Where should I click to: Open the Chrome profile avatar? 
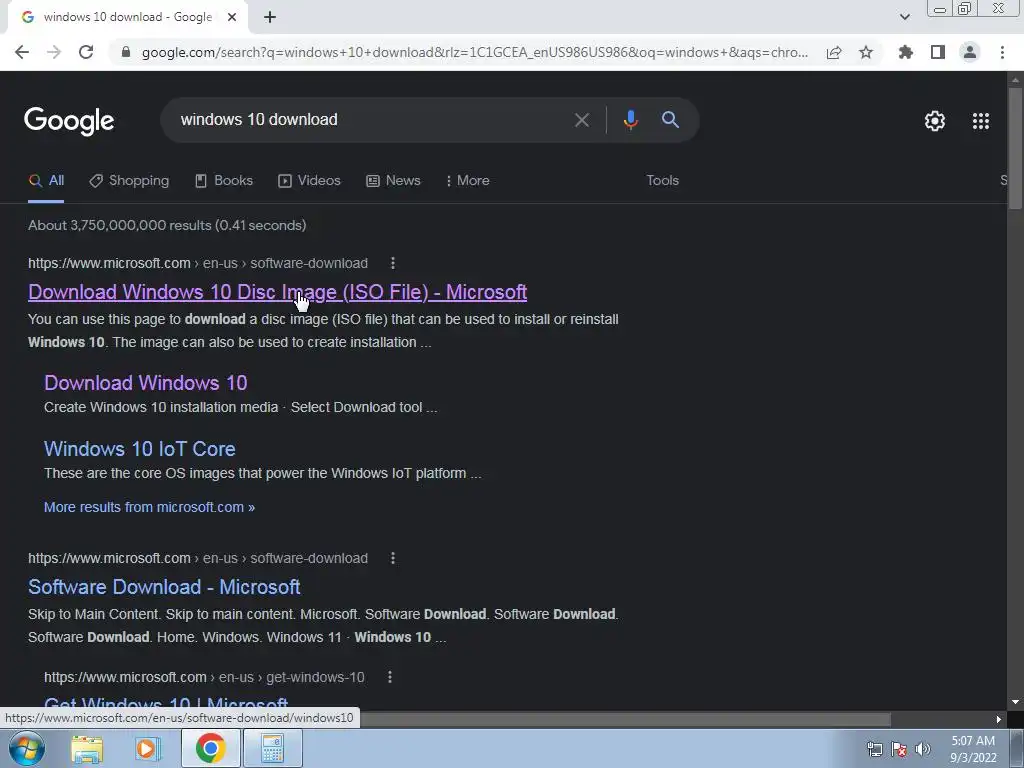pyautogui.click(x=970, y=52)
